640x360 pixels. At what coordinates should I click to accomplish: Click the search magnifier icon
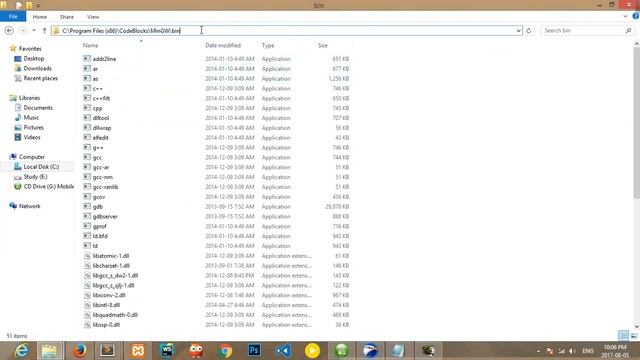629,31
